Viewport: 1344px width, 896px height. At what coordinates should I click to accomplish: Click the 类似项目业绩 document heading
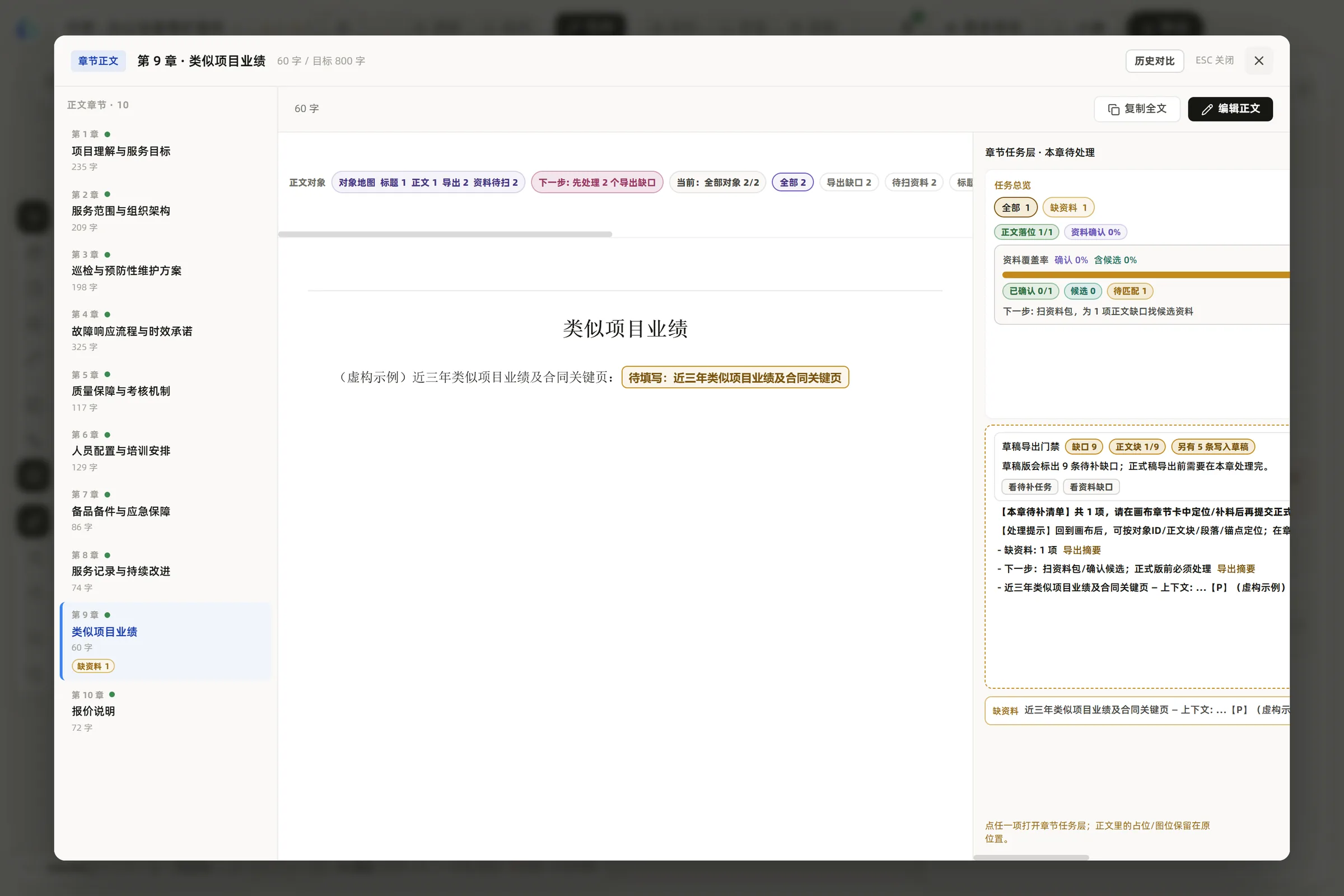(x=625, y=329)
